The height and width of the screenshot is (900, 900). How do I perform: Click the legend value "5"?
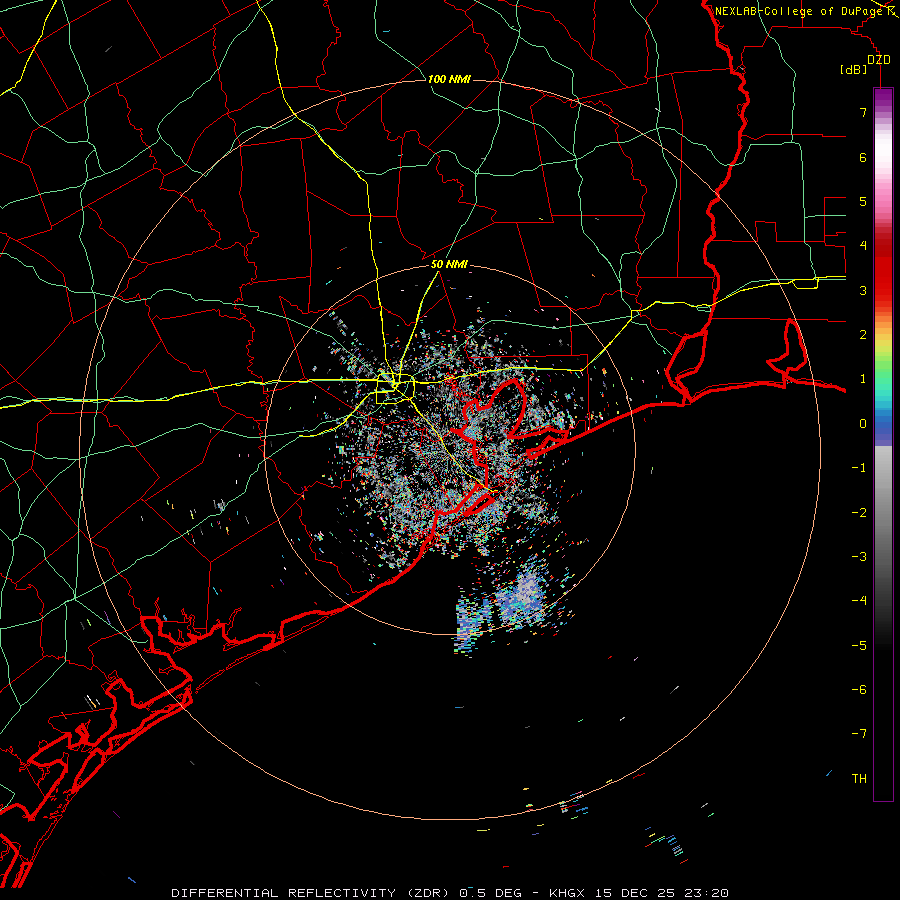coord(863,201)
